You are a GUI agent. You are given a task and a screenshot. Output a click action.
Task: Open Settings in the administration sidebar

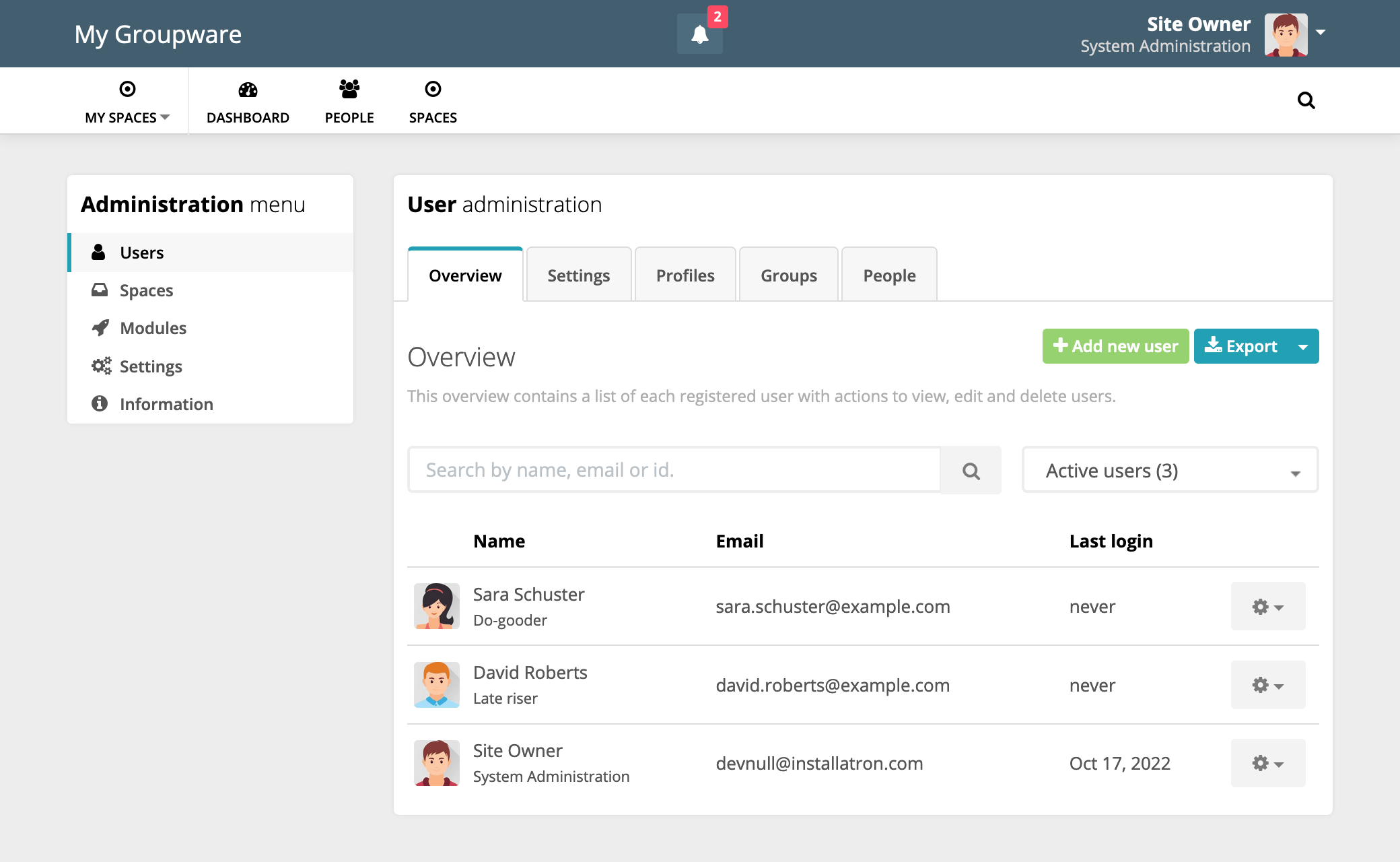tap(151, 366)
